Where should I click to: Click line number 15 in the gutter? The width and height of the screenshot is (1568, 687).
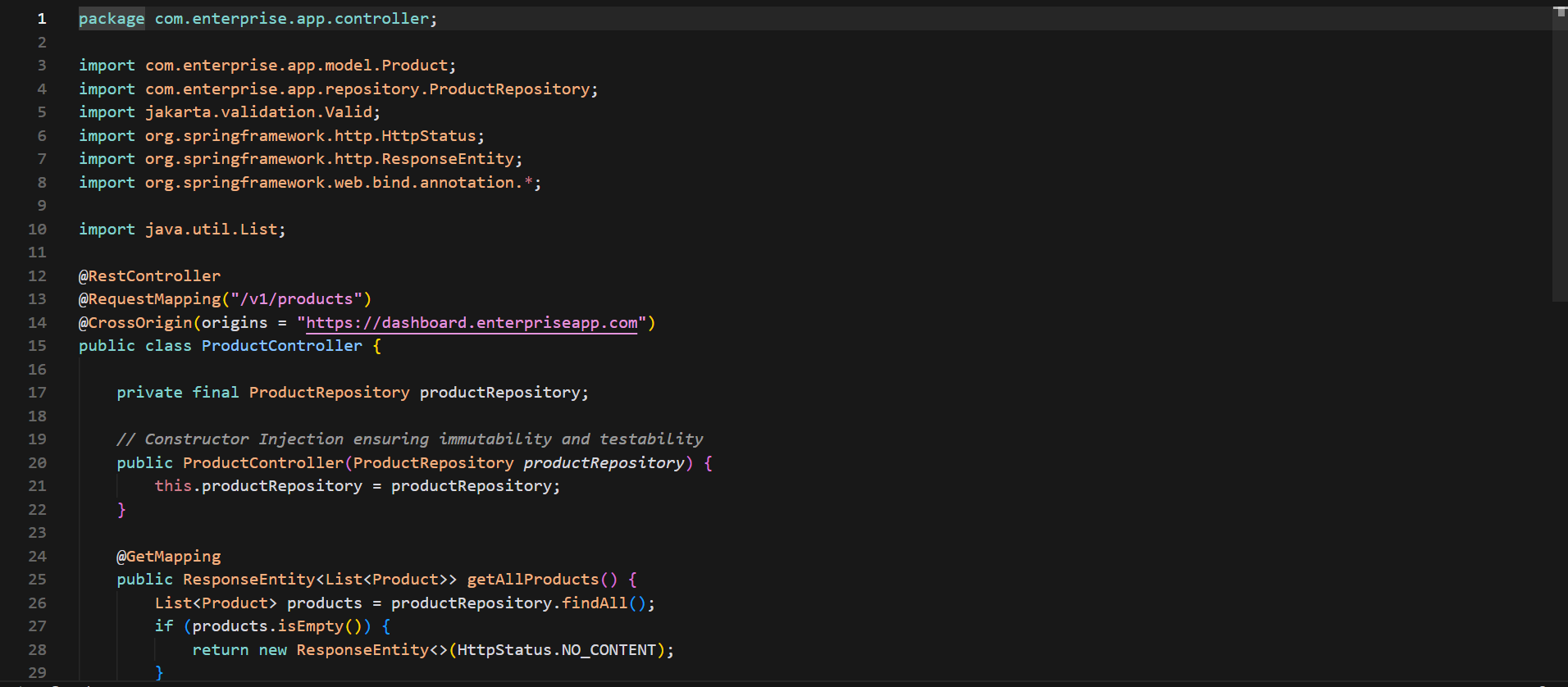click(x=38, y=346)
